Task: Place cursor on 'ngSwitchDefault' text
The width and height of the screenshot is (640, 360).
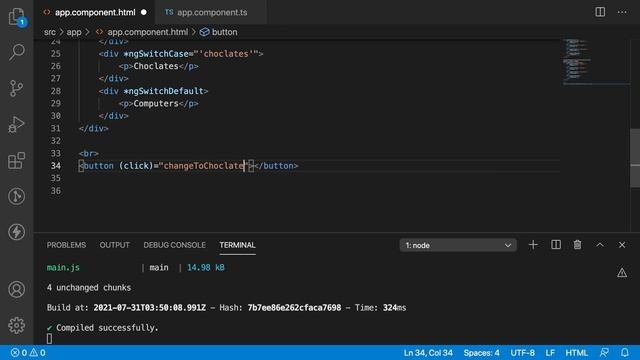Action: (166, 91)
